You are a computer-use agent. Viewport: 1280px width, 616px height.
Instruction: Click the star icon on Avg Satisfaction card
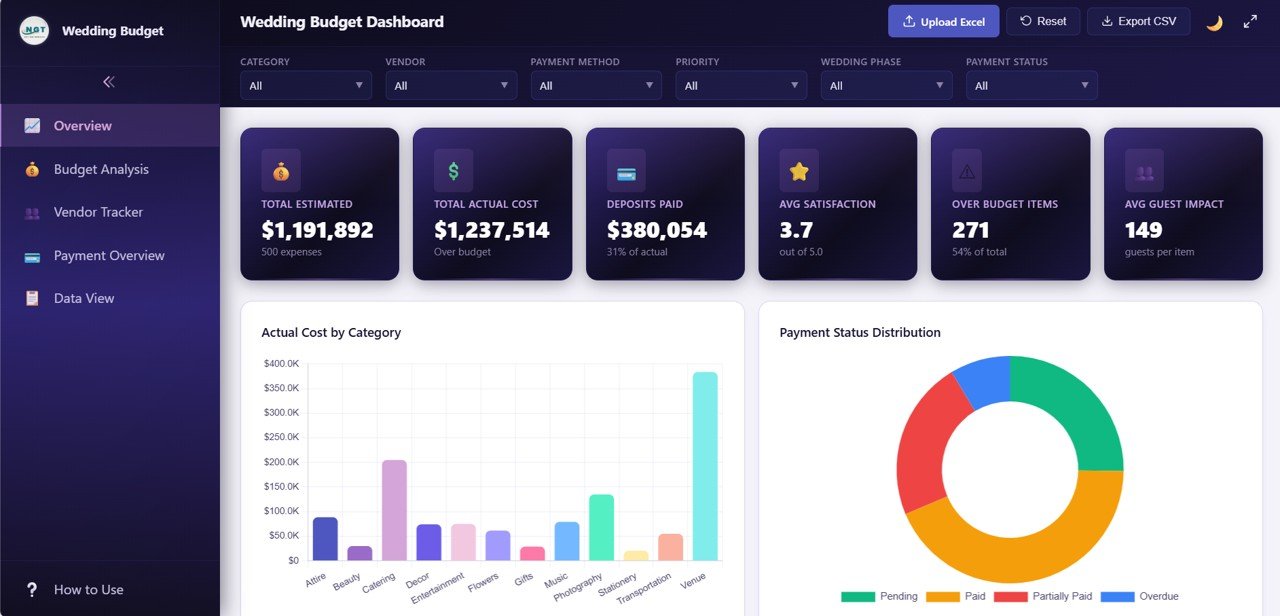(x=799, y=171)
